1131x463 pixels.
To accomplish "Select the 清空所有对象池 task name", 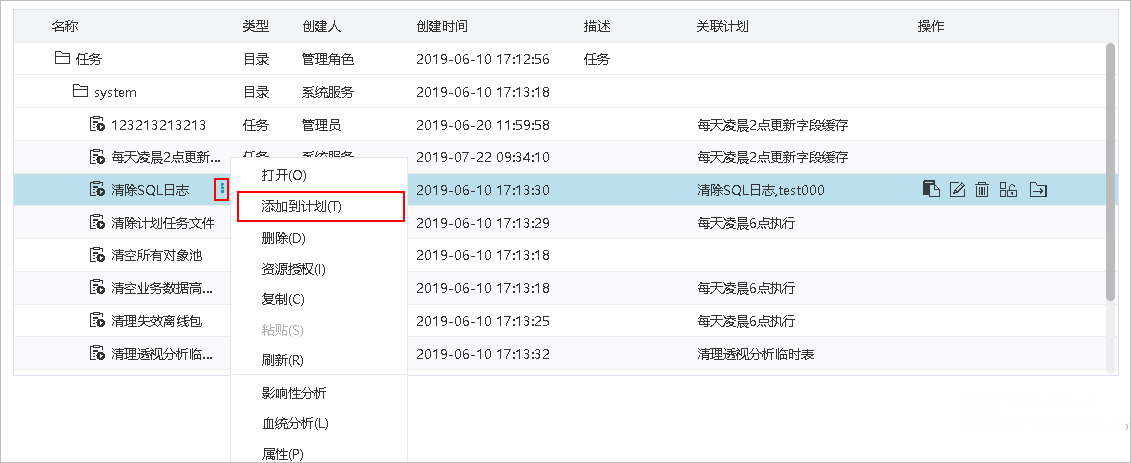I will pos(156,255).
